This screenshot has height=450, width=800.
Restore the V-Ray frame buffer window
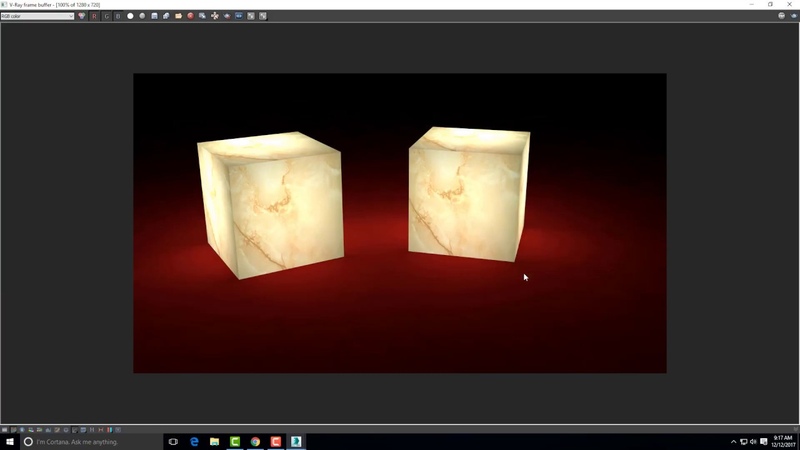tap(770, 5)
